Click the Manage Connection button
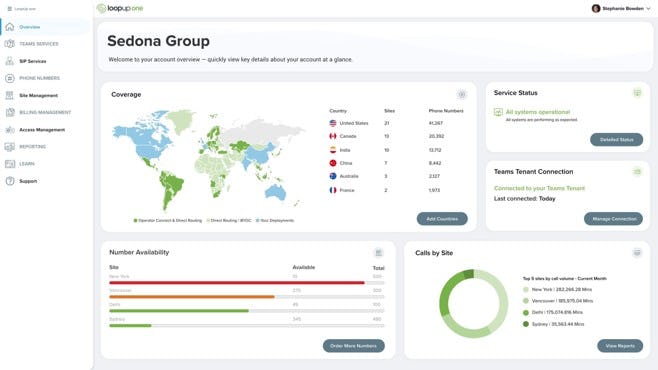 (x=614, y=219)
